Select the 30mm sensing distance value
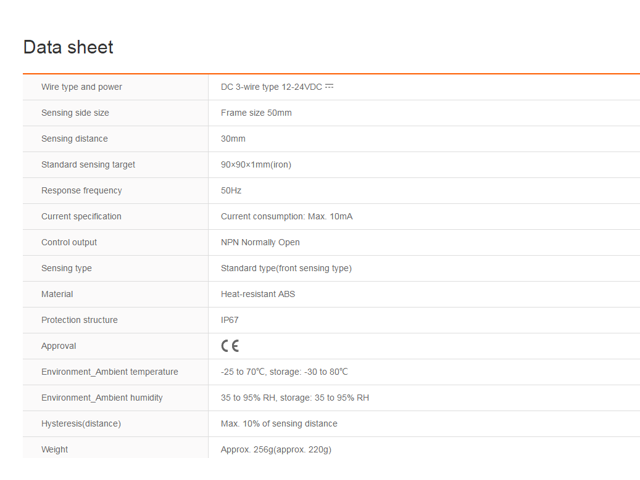The image size is (640, 480). [233, 139]
